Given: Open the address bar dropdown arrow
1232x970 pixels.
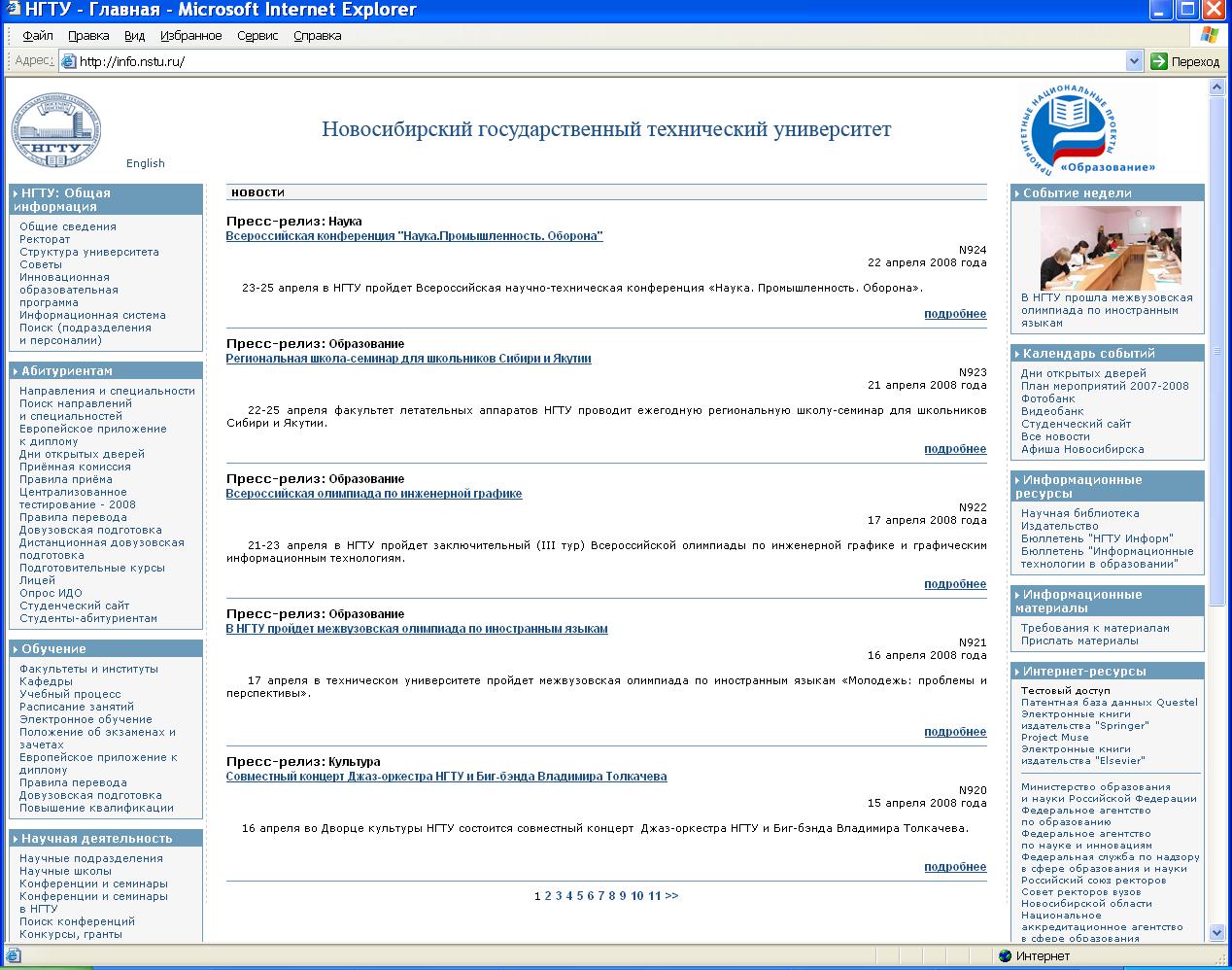Looking at the screenshot, I should pos(1134,61).
